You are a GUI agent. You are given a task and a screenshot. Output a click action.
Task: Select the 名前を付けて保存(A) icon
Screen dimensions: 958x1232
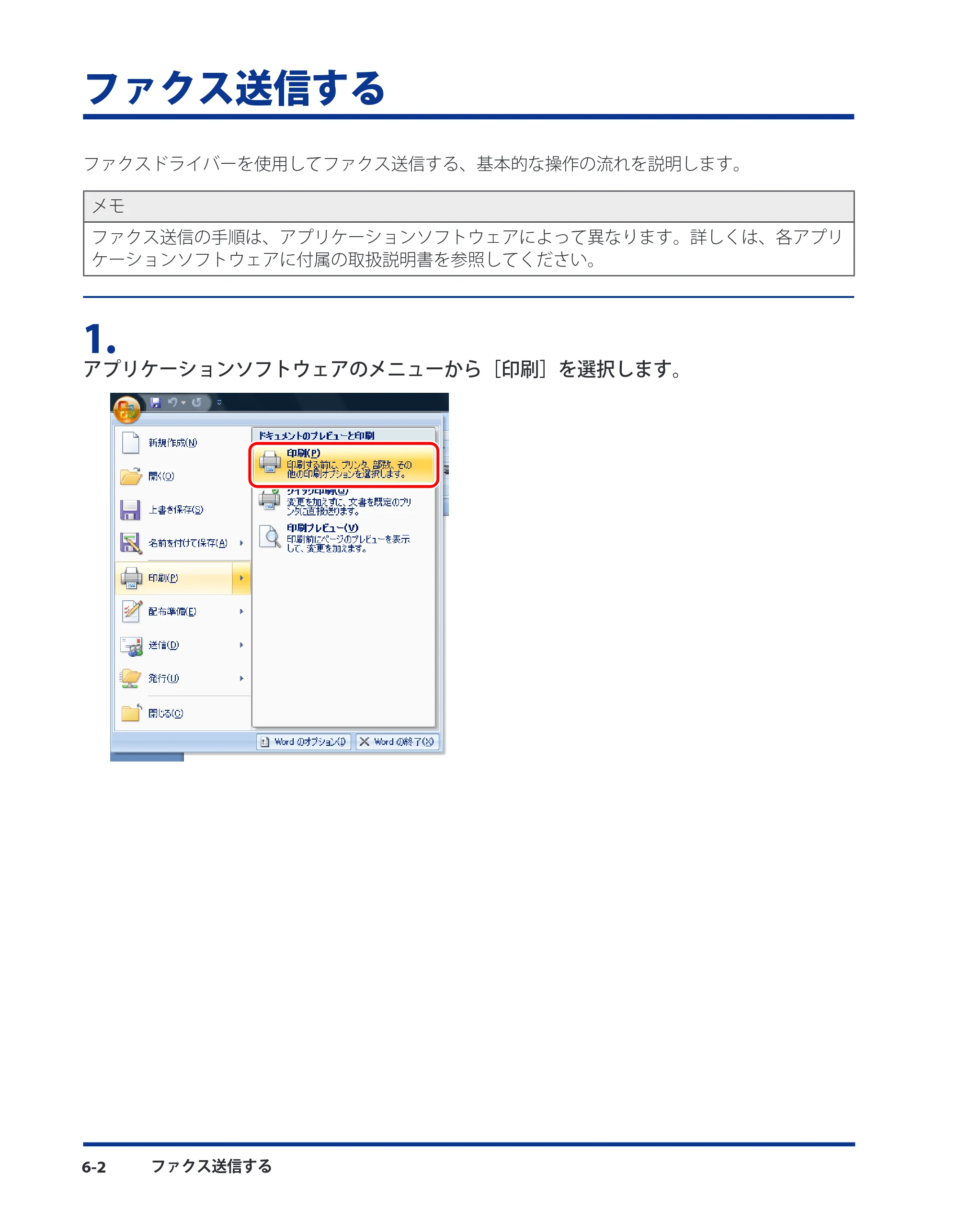pos(131,543)
